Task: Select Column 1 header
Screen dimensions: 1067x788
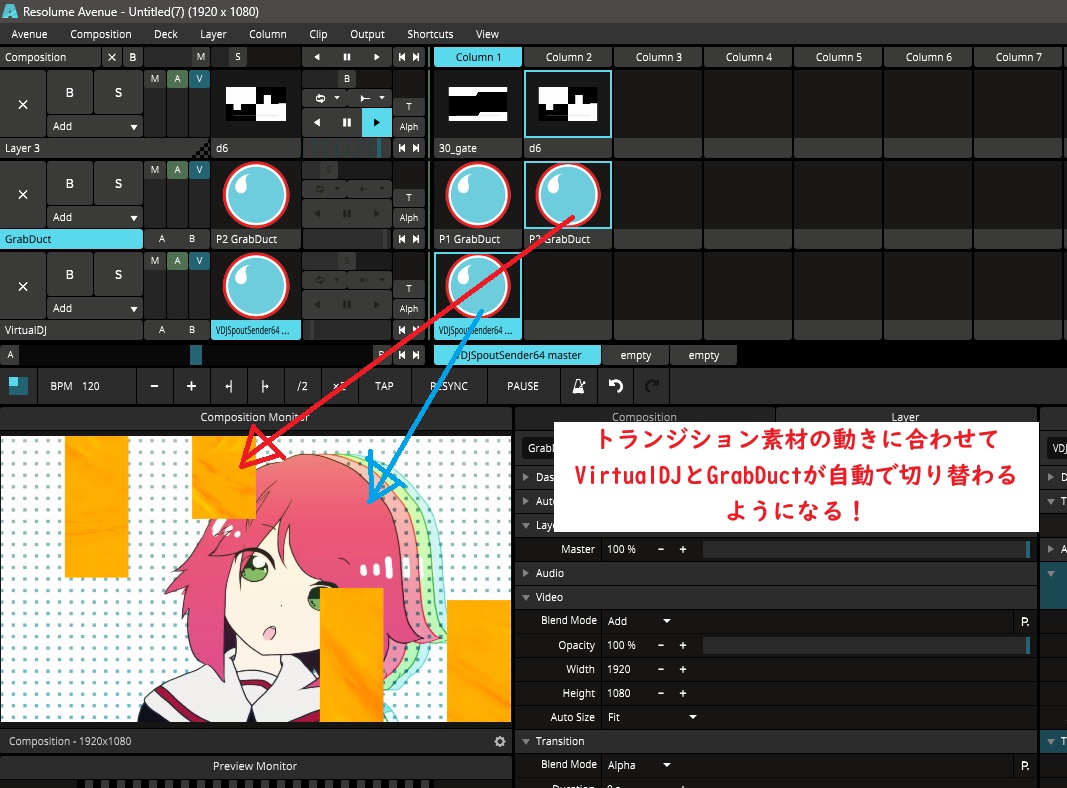Action: 478,57
